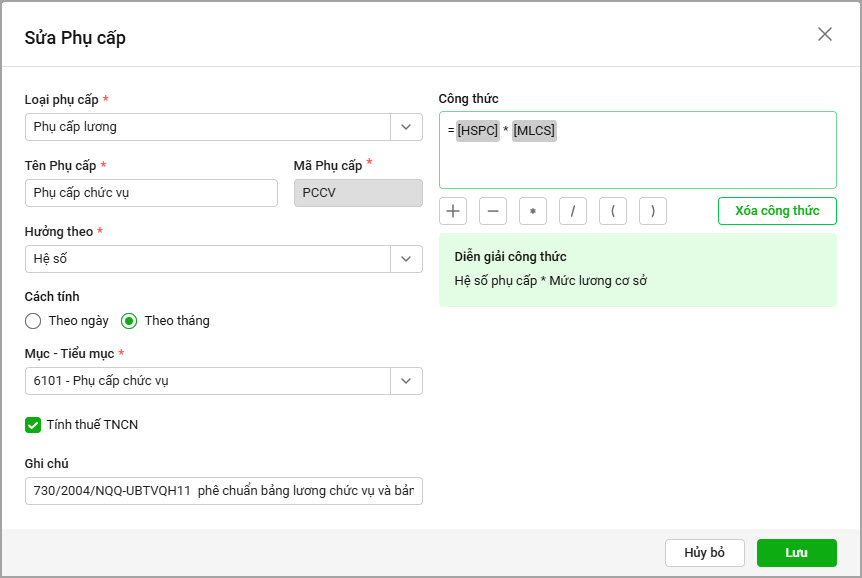
Task: Expand the Mục - Tiểu mục dropdown
Action: tap(406, 381)
